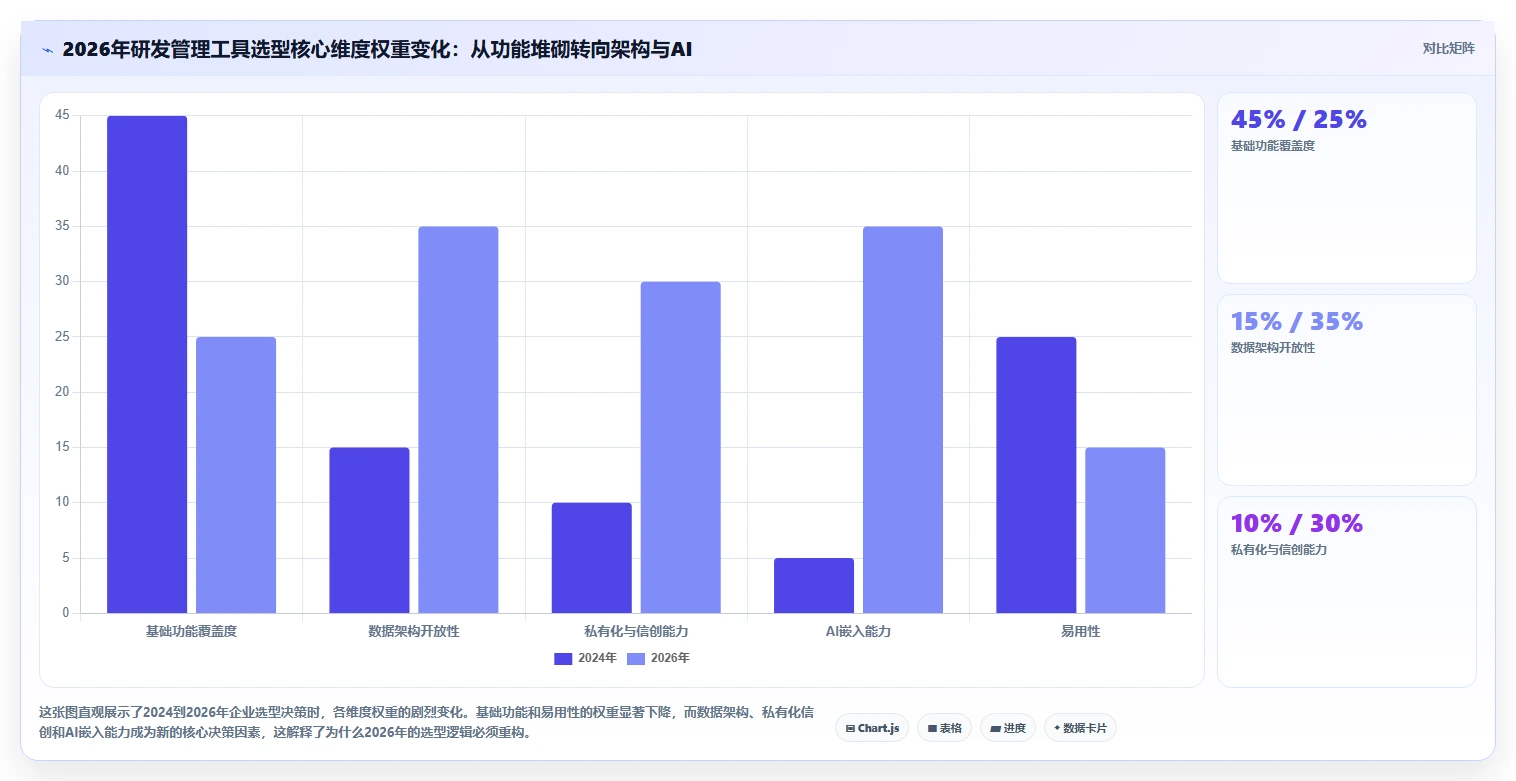
Task: Click the 私有化与信创能力 card caption
Action: (1279, 550)
